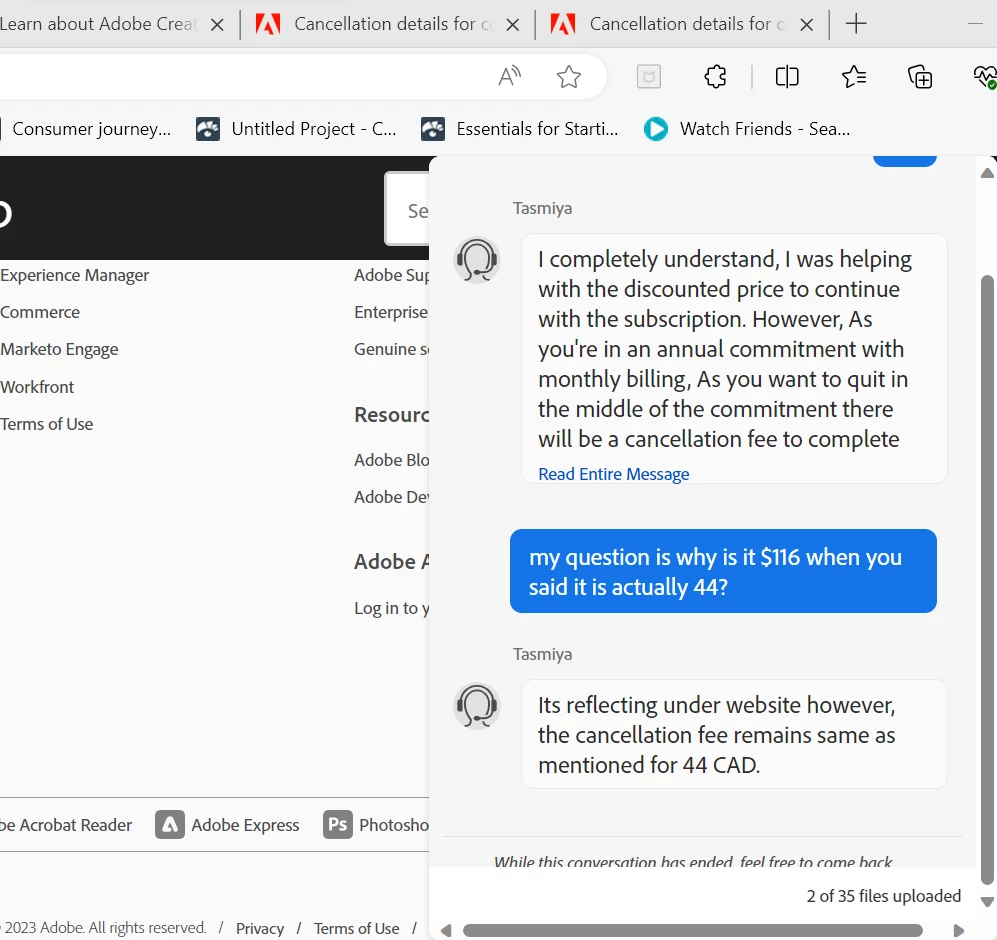The width and height of the screenshot is (997, 940).
Task: Open a new browser tab
Action: pyautogui.click(x=856, y=24)
